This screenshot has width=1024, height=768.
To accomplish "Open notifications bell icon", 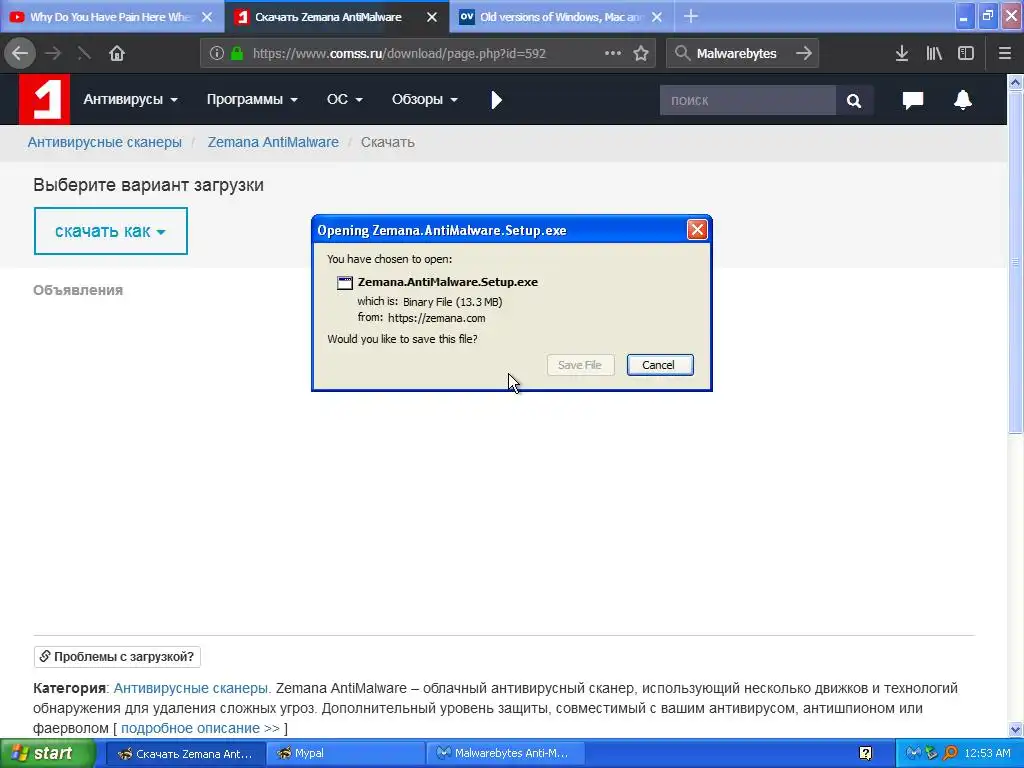I will coord(963,100).
